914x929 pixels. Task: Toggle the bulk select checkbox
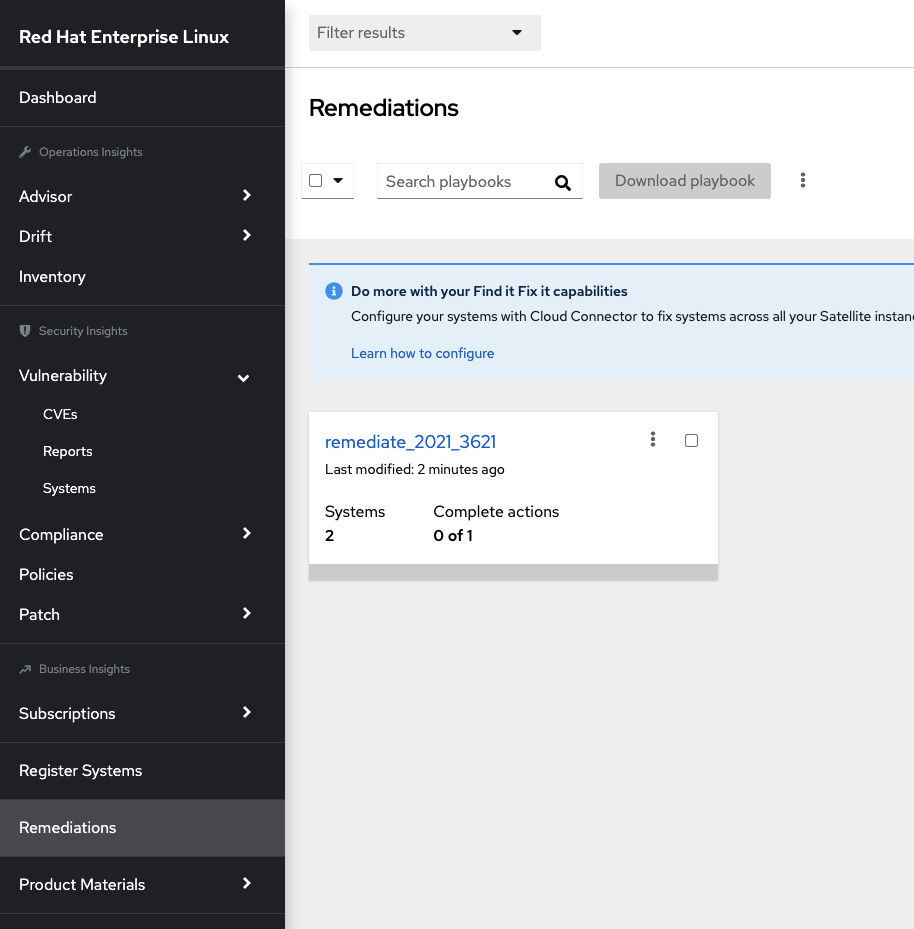point(316,180)
